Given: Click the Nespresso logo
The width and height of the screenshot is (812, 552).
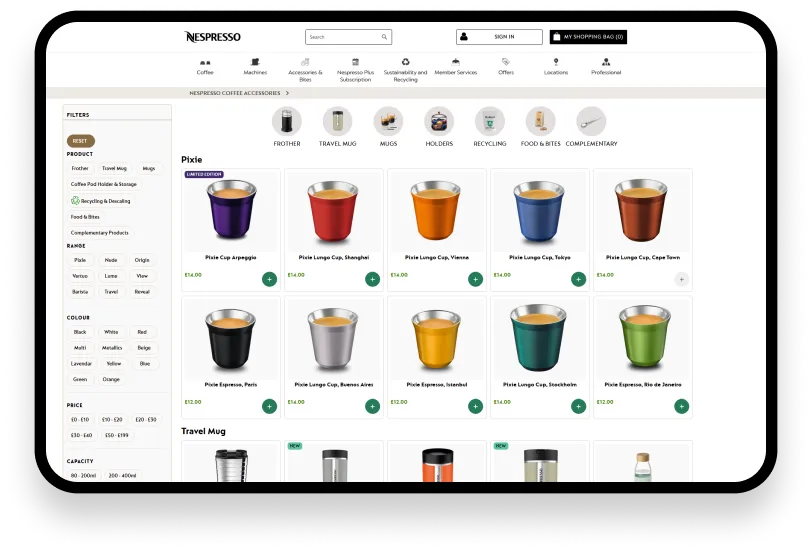Looking at the screenshot, I should click(x=213, y=37).
